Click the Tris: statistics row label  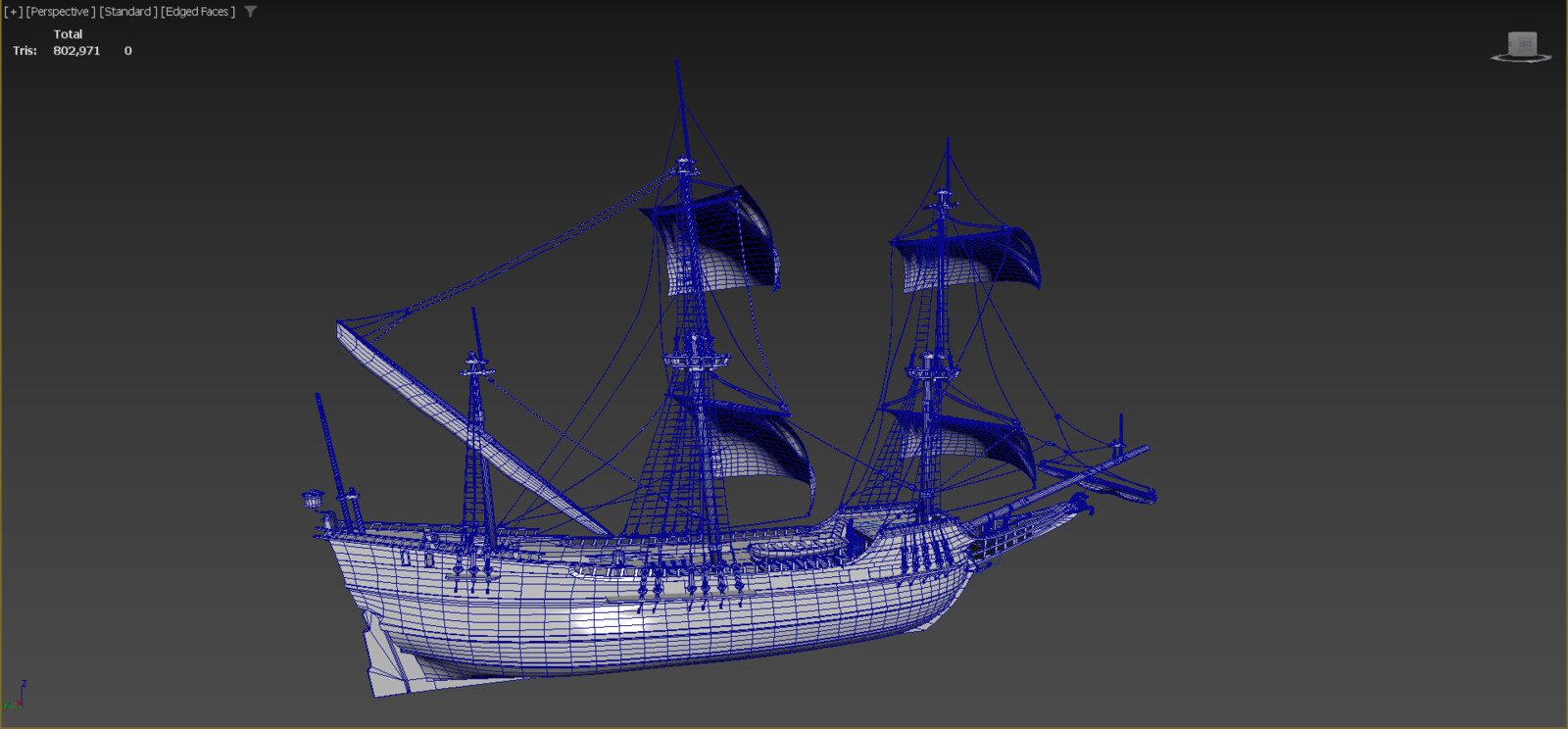24,51
